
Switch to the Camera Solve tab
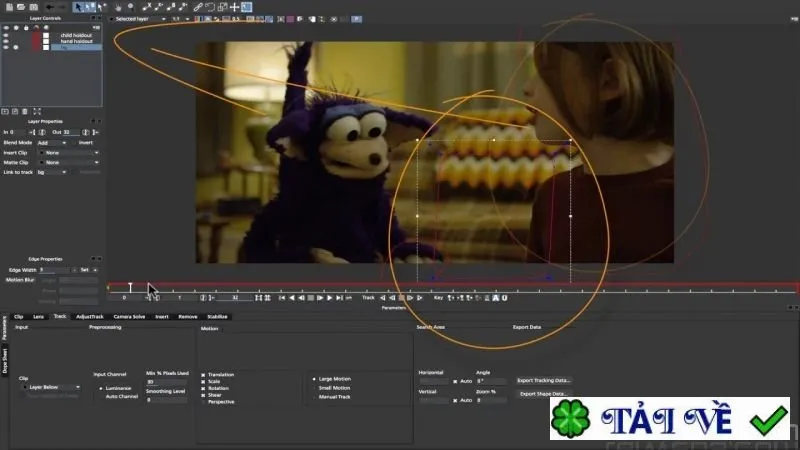click(129, 317)
